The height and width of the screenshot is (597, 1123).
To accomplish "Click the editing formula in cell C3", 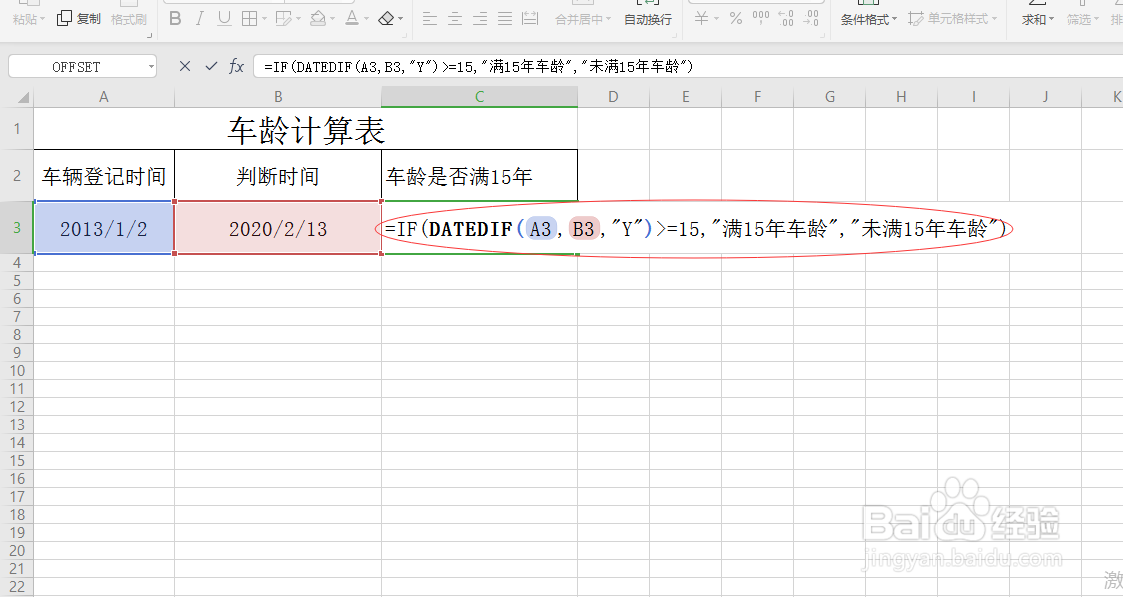I will 695,229.
